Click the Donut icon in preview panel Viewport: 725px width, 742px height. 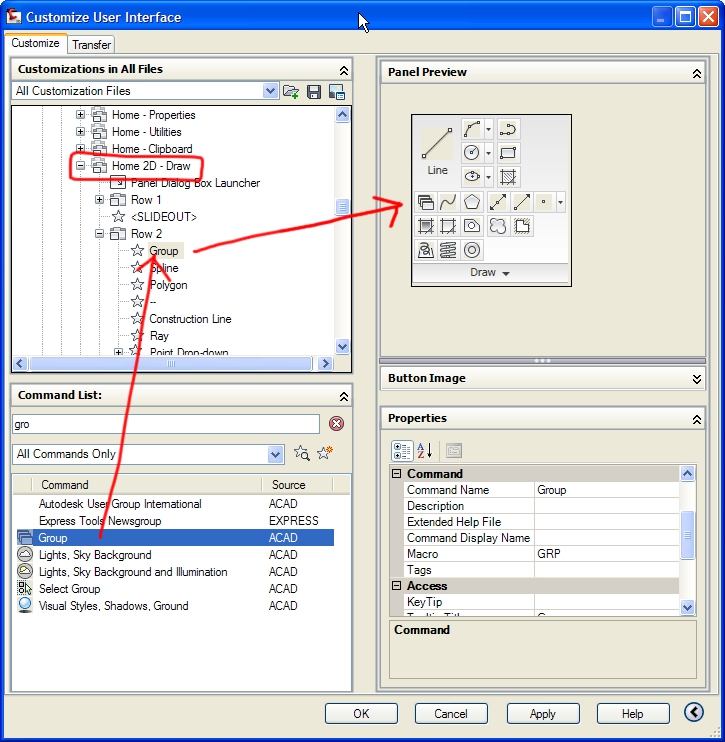click(x=472, y=250)
